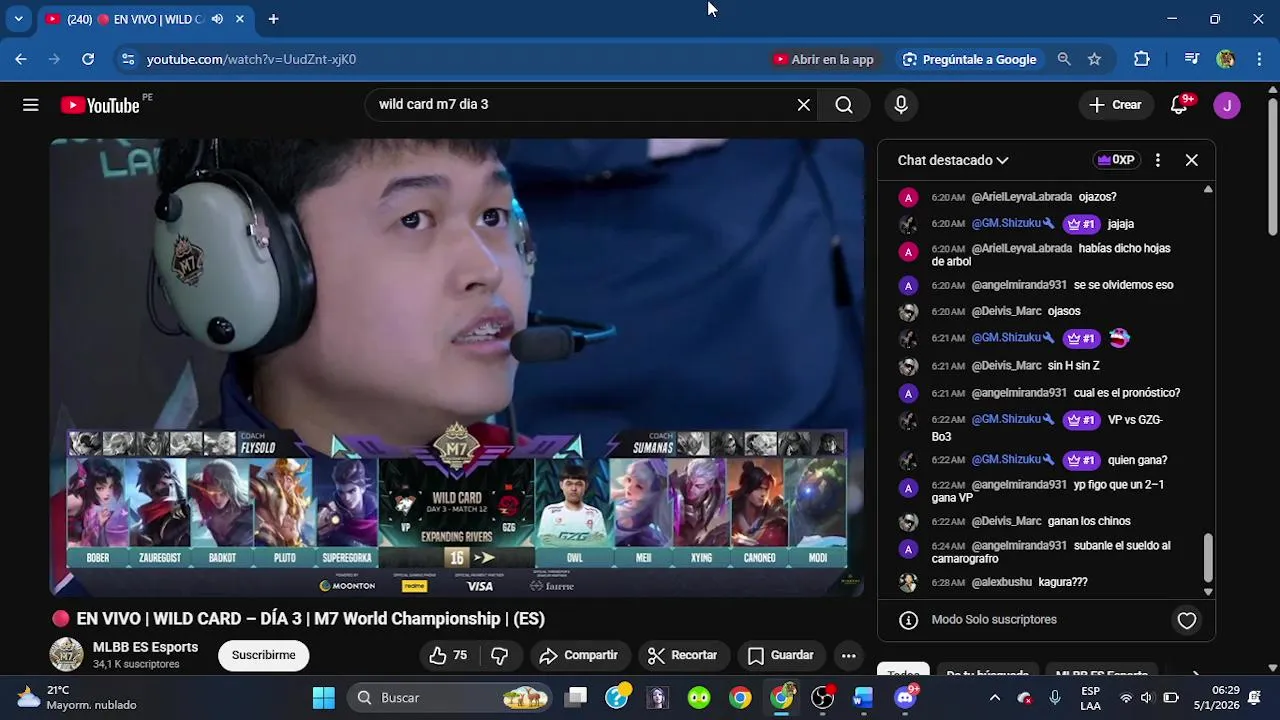Click Pregúntale a Google button
This screenshot has height=720, width=1280.
[x=969, y=59]
